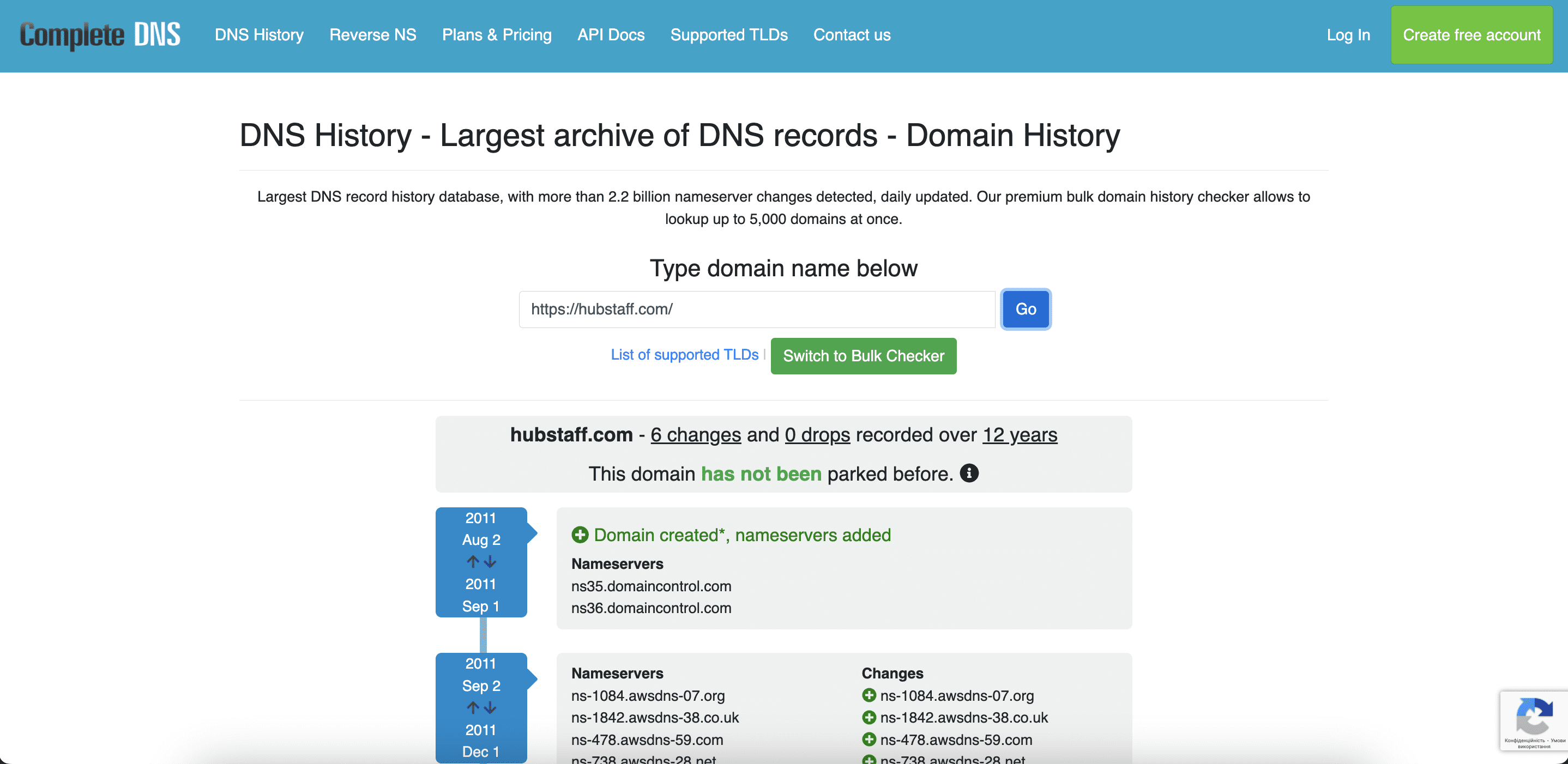Click plus icon beside ns-1842.awsdns-38.co.uk change
This screenshot has height=764, width=1568.
pos(869,717)
